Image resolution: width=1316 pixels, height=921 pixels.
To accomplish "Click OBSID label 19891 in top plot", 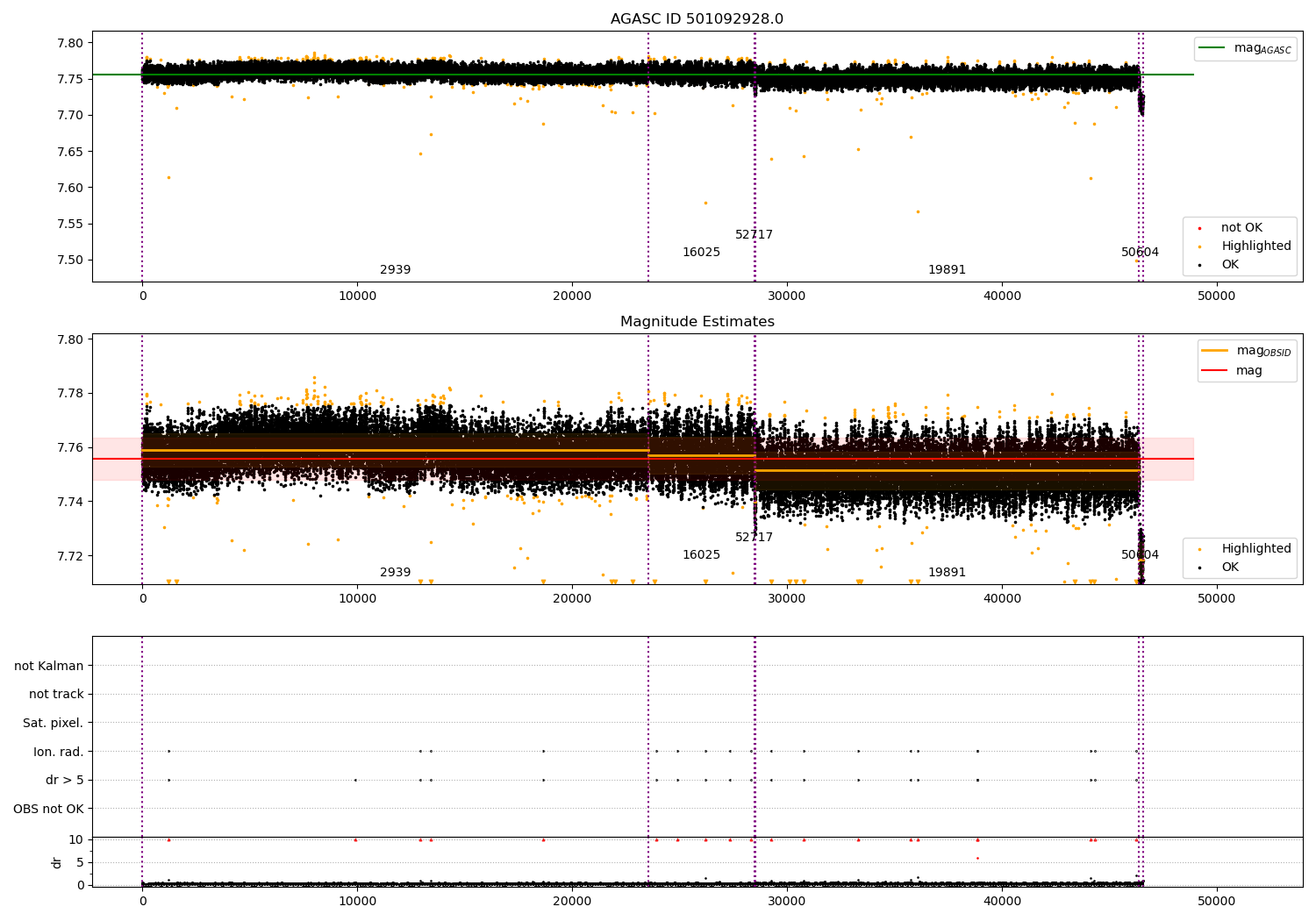I will tap(947, 270).
